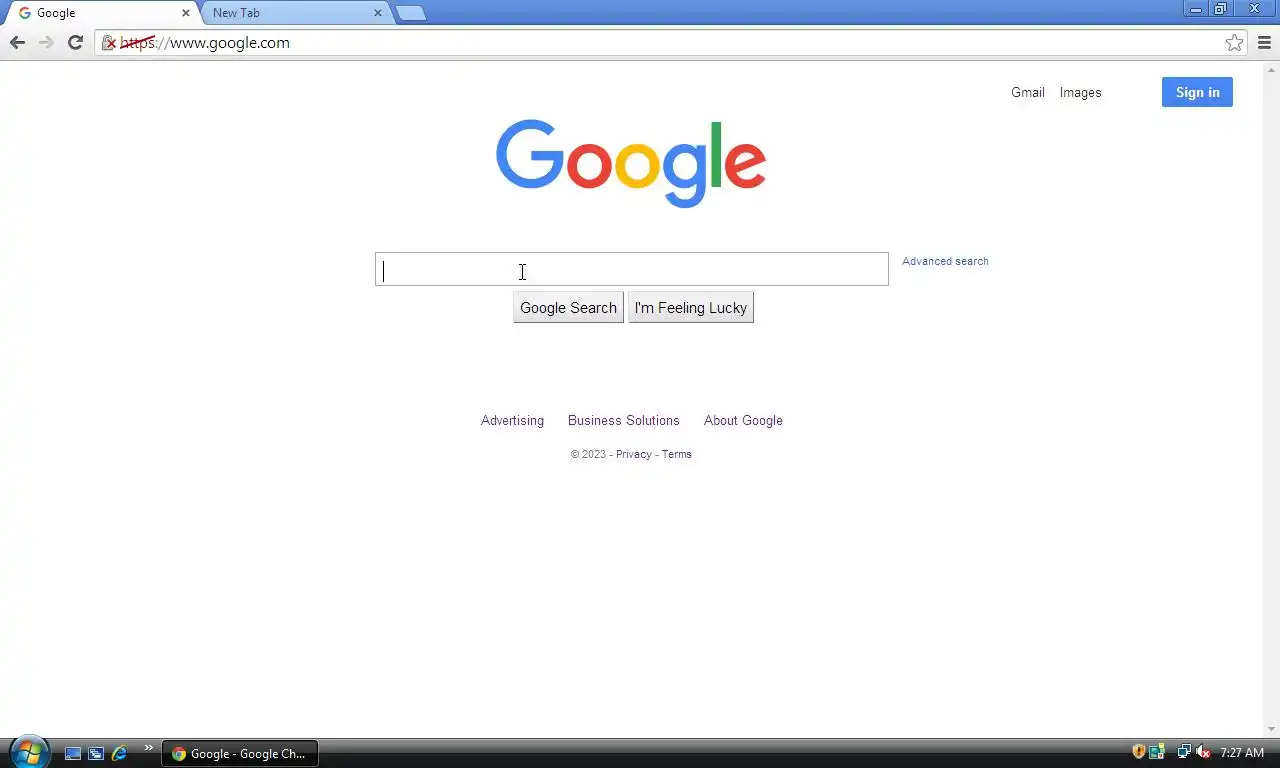Bookmark this page with star icon
This screenshot has width=1280, height=768.
click(x=1235, y=42)
